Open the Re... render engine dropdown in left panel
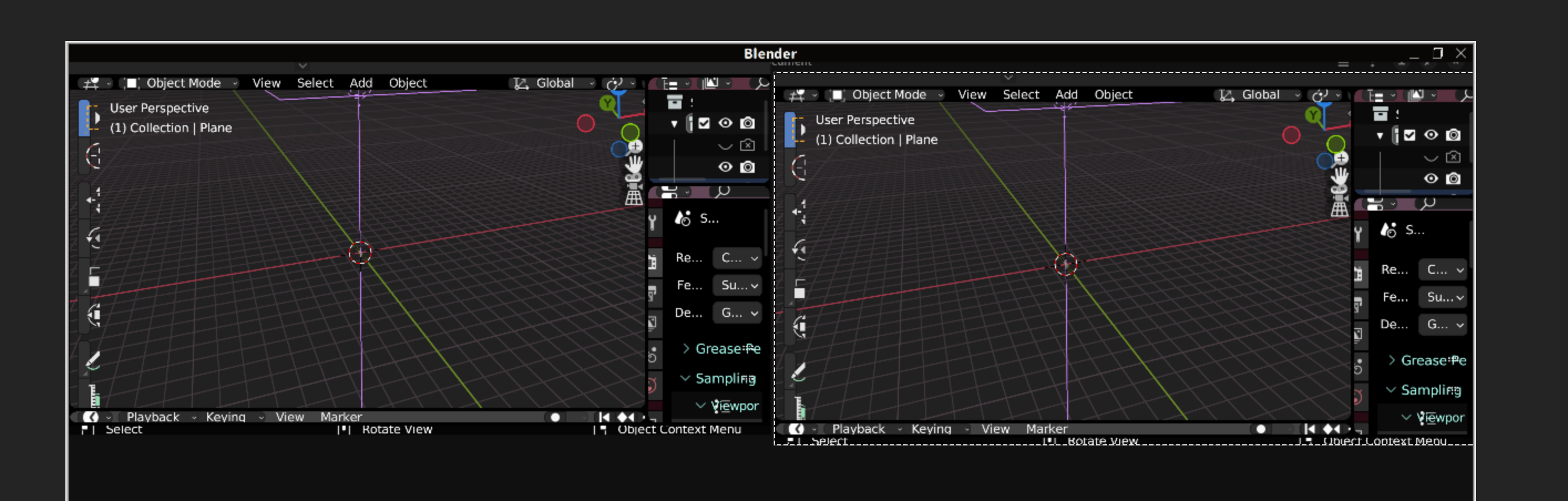This screenshot has height=501, width=1568. click(737, 258)
